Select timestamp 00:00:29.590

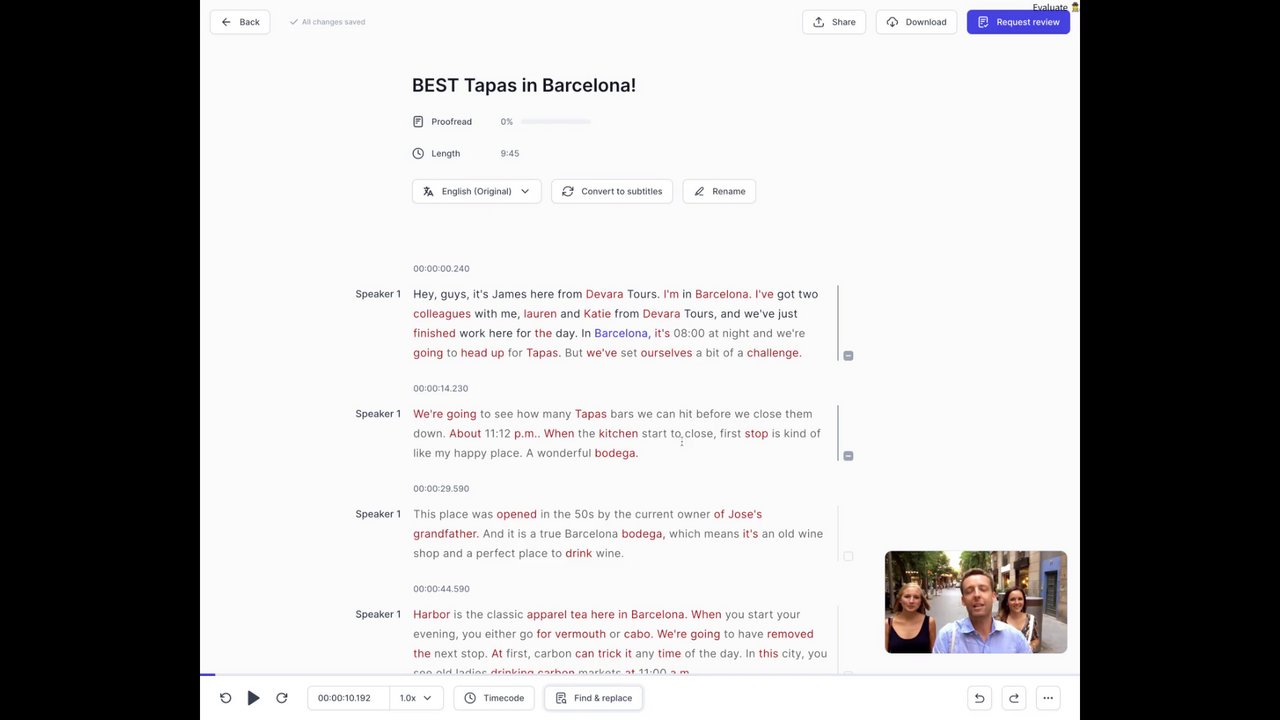click(x=441, y=489)
